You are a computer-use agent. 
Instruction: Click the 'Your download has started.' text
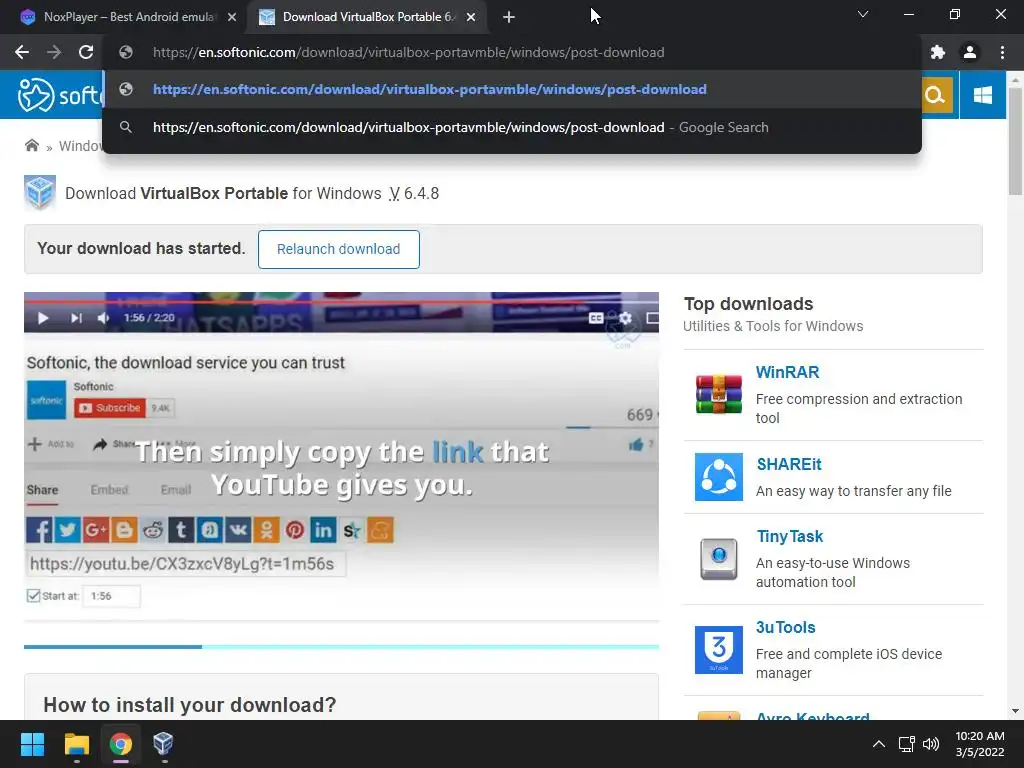click(141, 248)
